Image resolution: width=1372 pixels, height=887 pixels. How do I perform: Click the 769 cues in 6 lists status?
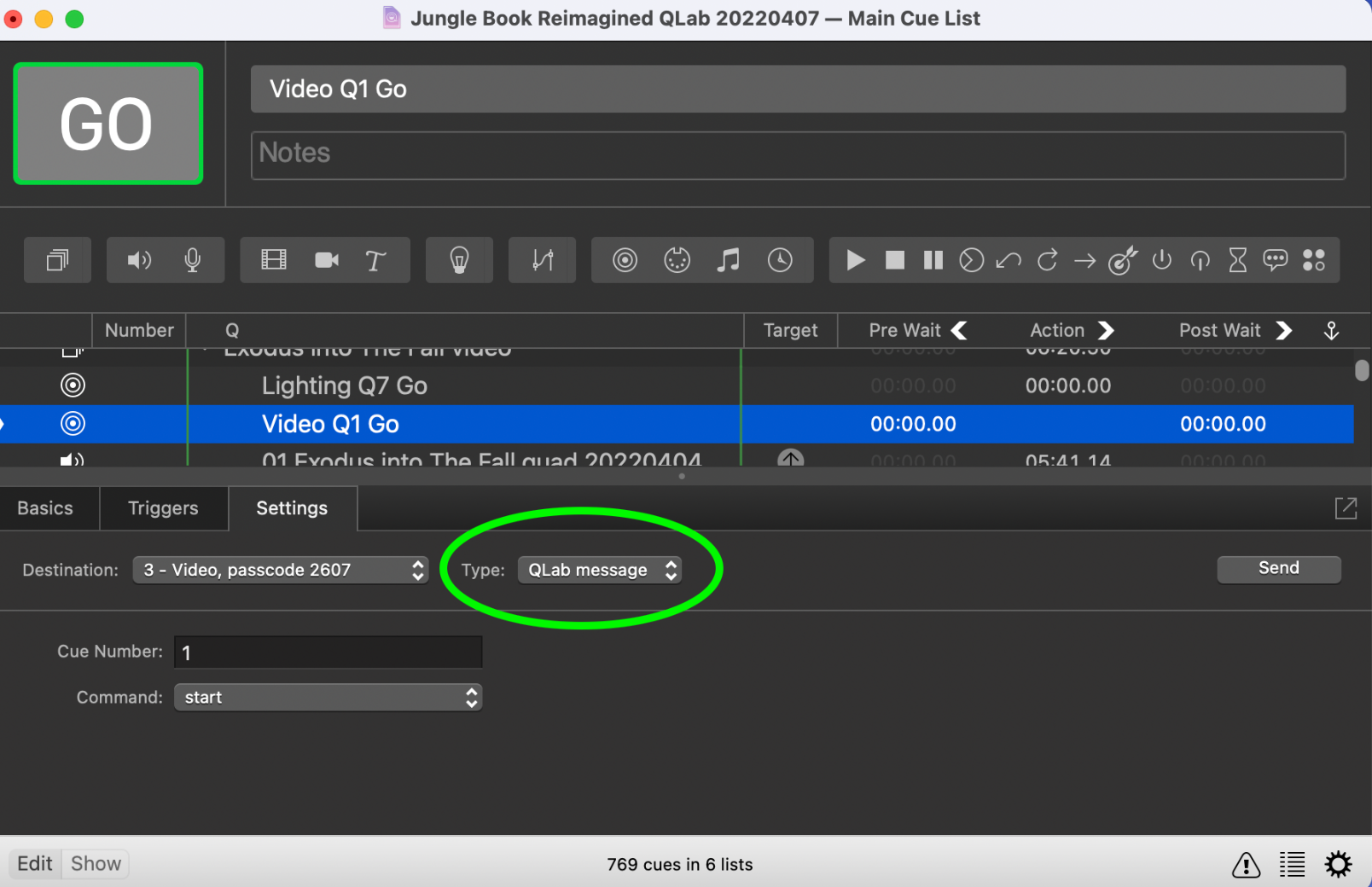pyautogui.click(x=680, y=865)
